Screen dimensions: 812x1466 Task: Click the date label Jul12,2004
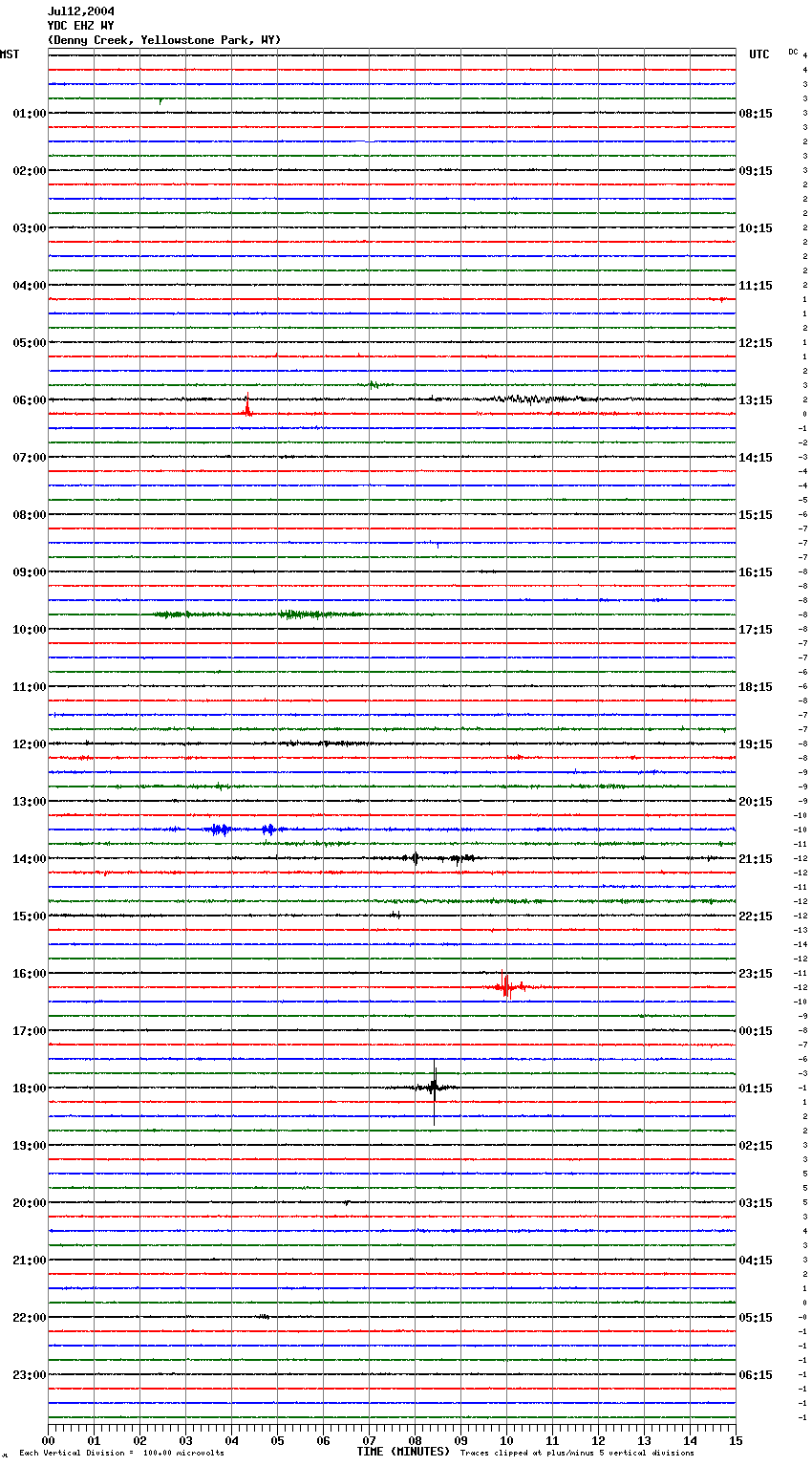click(81, 11)
